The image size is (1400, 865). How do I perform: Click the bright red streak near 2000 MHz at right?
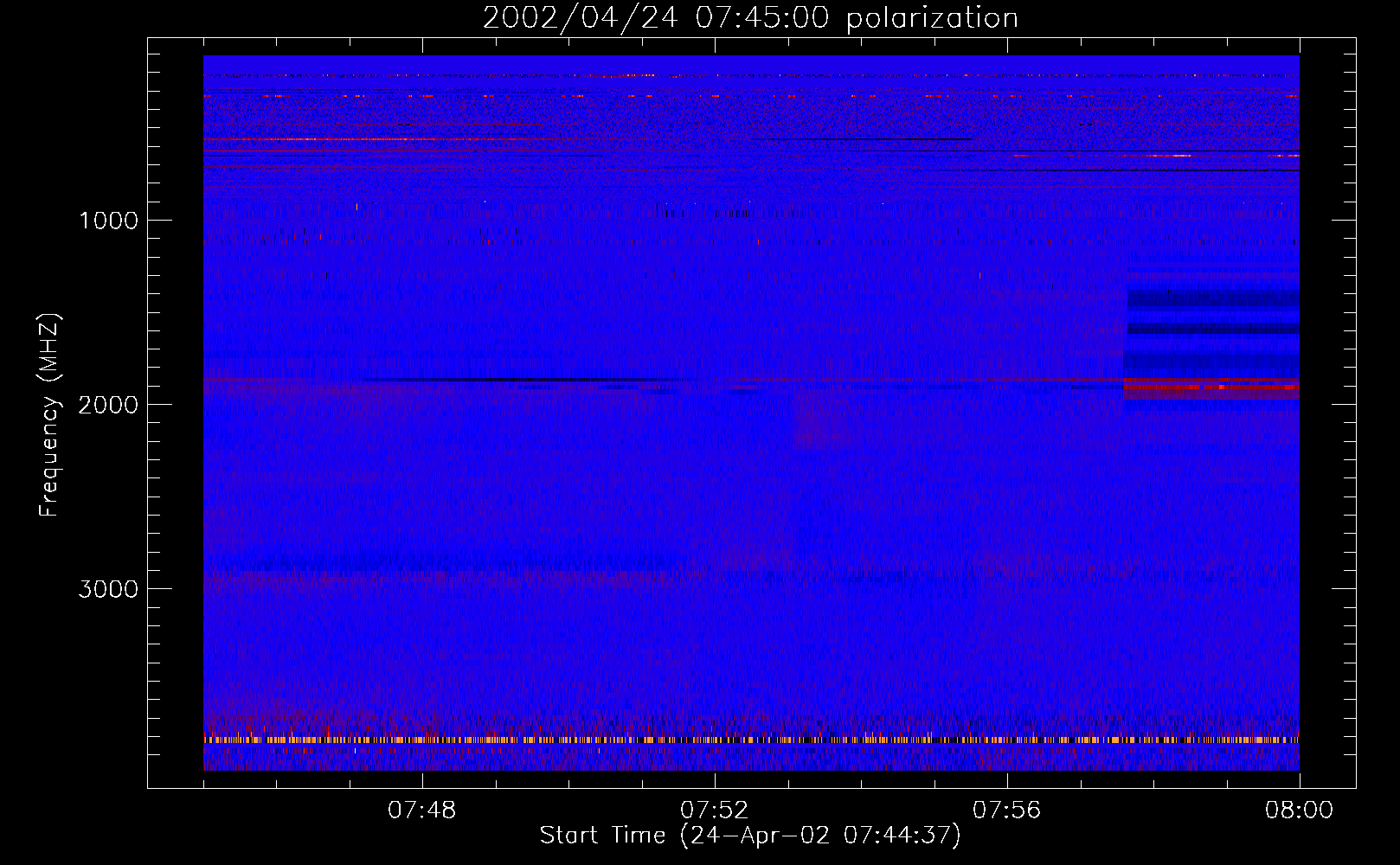pos(1211,387)
